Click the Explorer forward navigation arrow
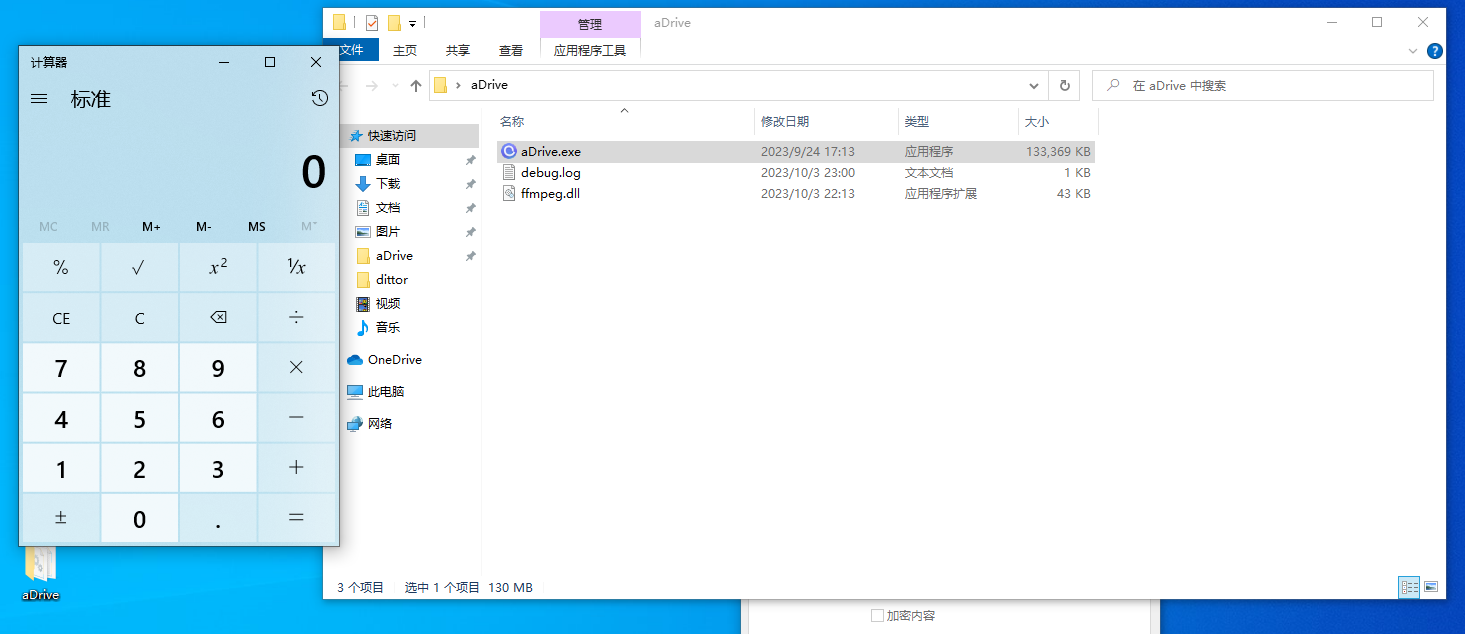This screenshot has width=1465, height=634. (372, 86)
